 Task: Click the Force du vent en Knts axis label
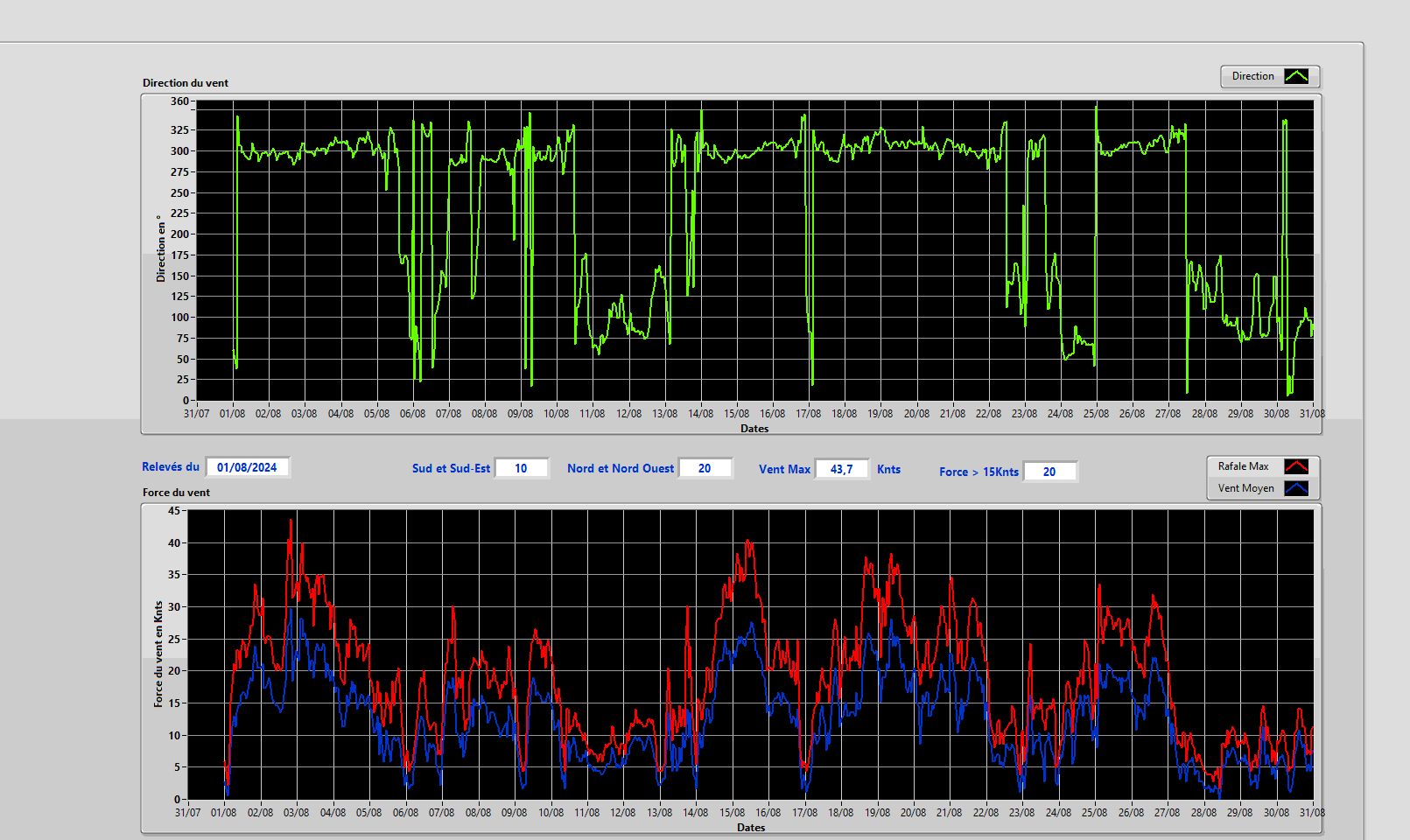click(158, 654)
